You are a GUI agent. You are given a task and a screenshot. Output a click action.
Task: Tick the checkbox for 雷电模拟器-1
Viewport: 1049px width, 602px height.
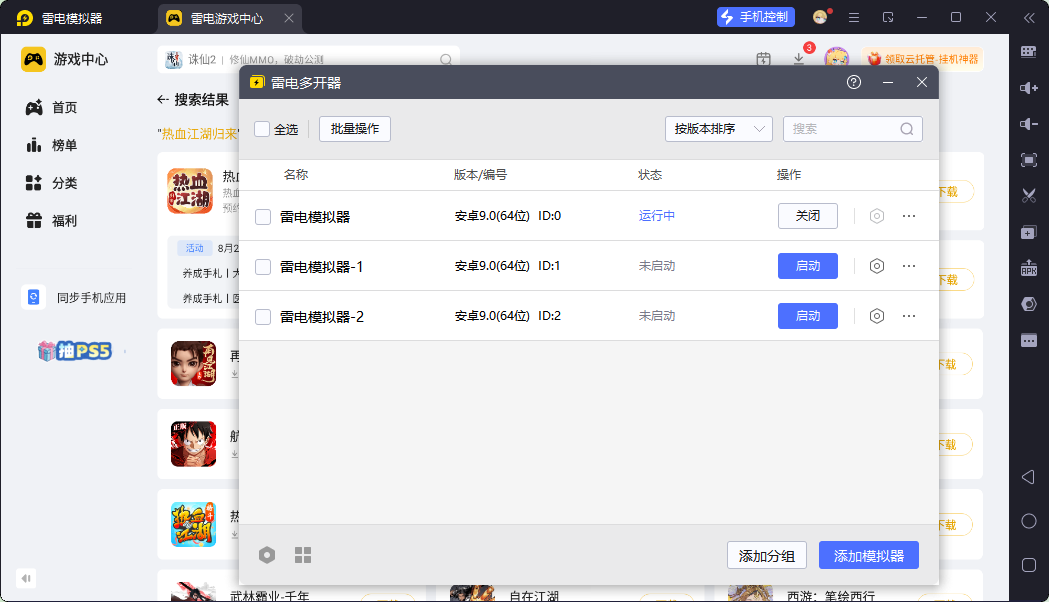[263, 267]
